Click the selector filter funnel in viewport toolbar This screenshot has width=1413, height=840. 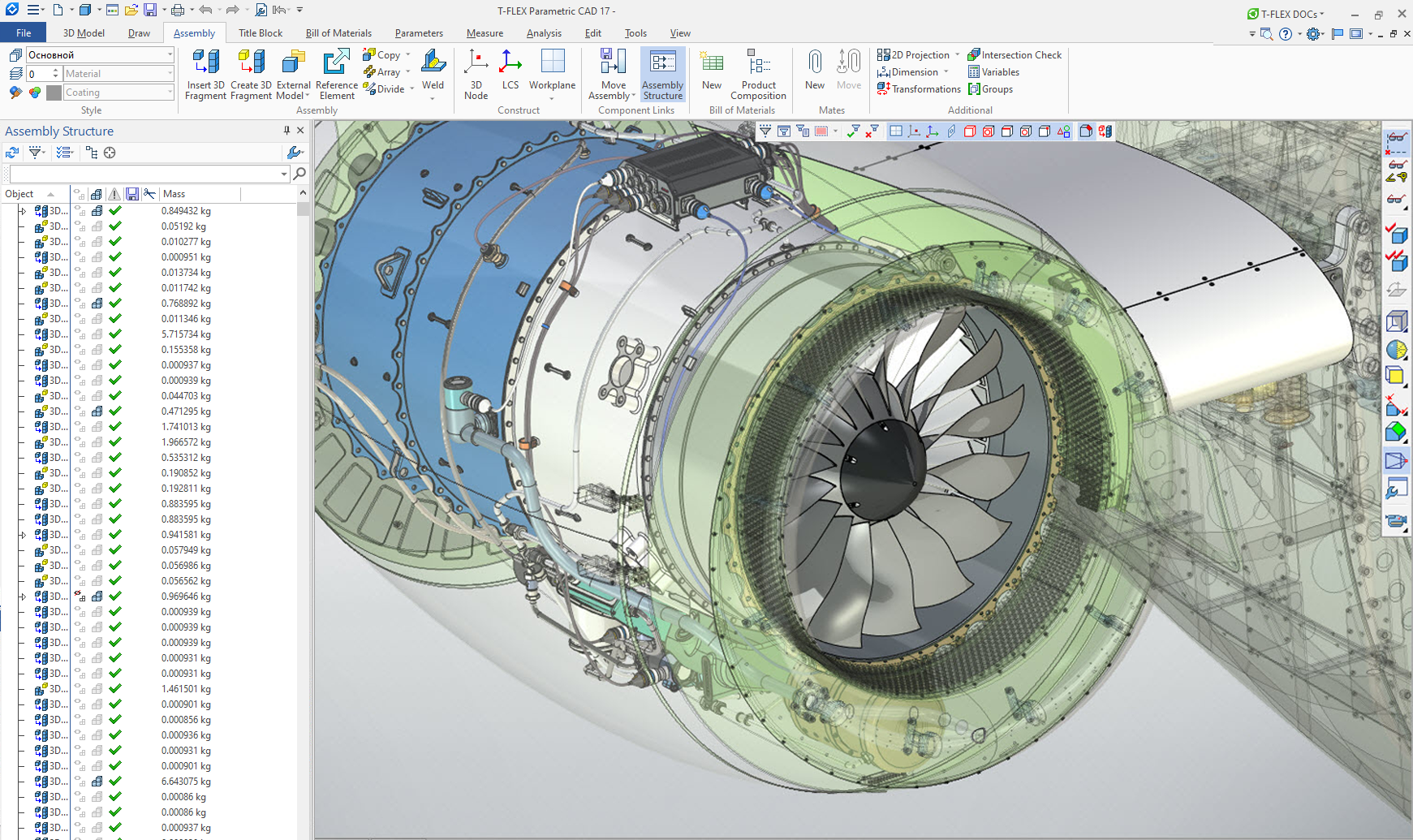tap(765, 131)
